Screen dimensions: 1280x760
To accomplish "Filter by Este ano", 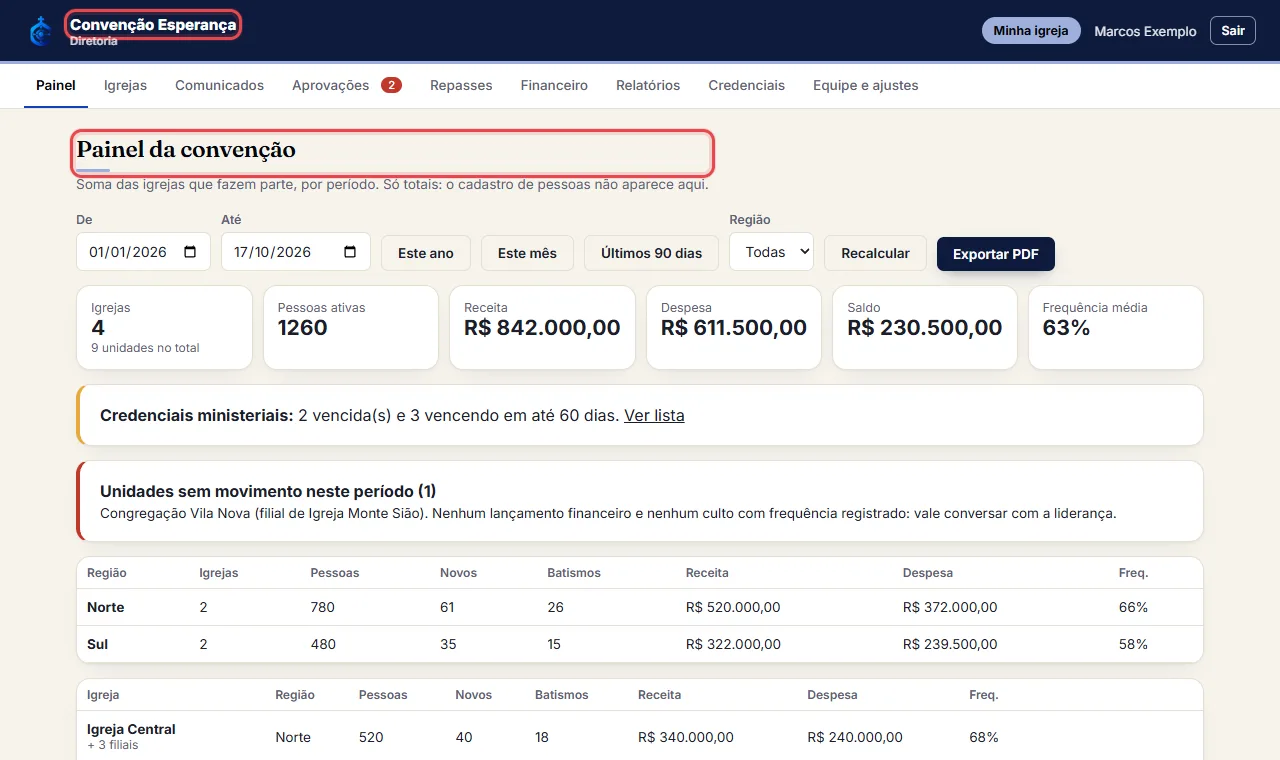I will pyautogui.click(x=426, y=253).
